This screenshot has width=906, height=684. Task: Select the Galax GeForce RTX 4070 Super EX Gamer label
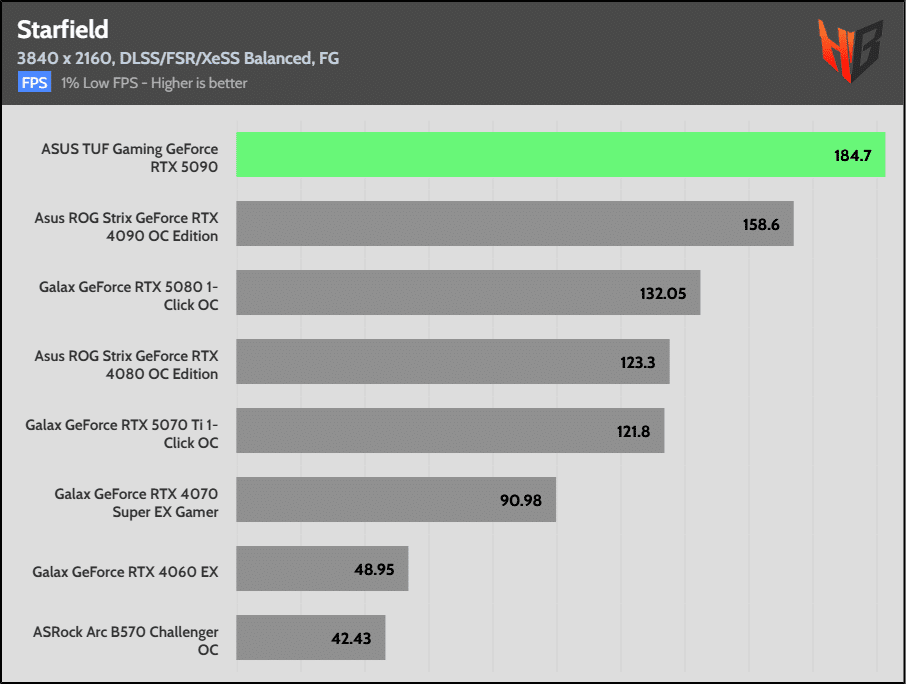(136, 503)
